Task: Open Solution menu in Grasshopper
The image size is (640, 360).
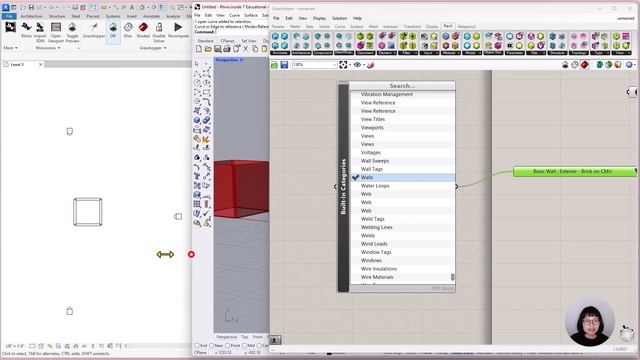Action: coord(339,18)
